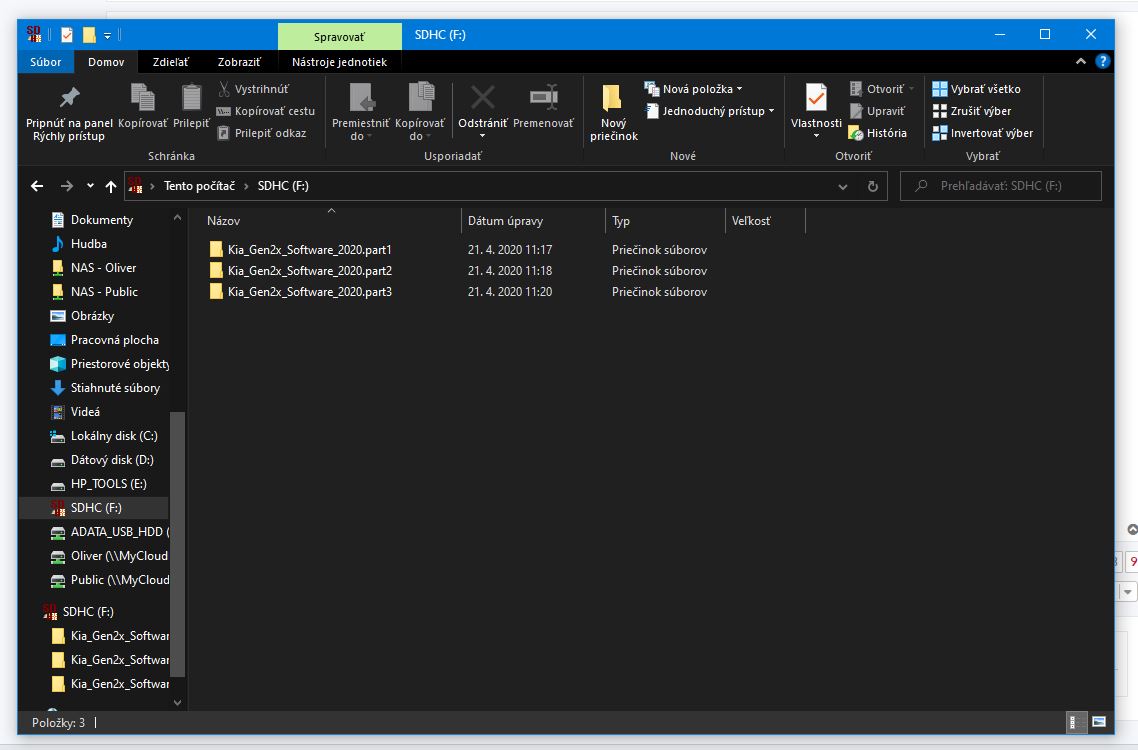Navigate back with the left arrow

point(37,186)
